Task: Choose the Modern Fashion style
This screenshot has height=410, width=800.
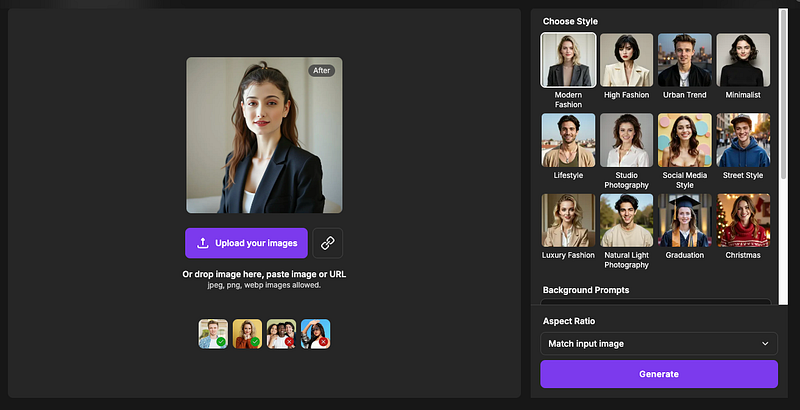Action: coord(568,60)
